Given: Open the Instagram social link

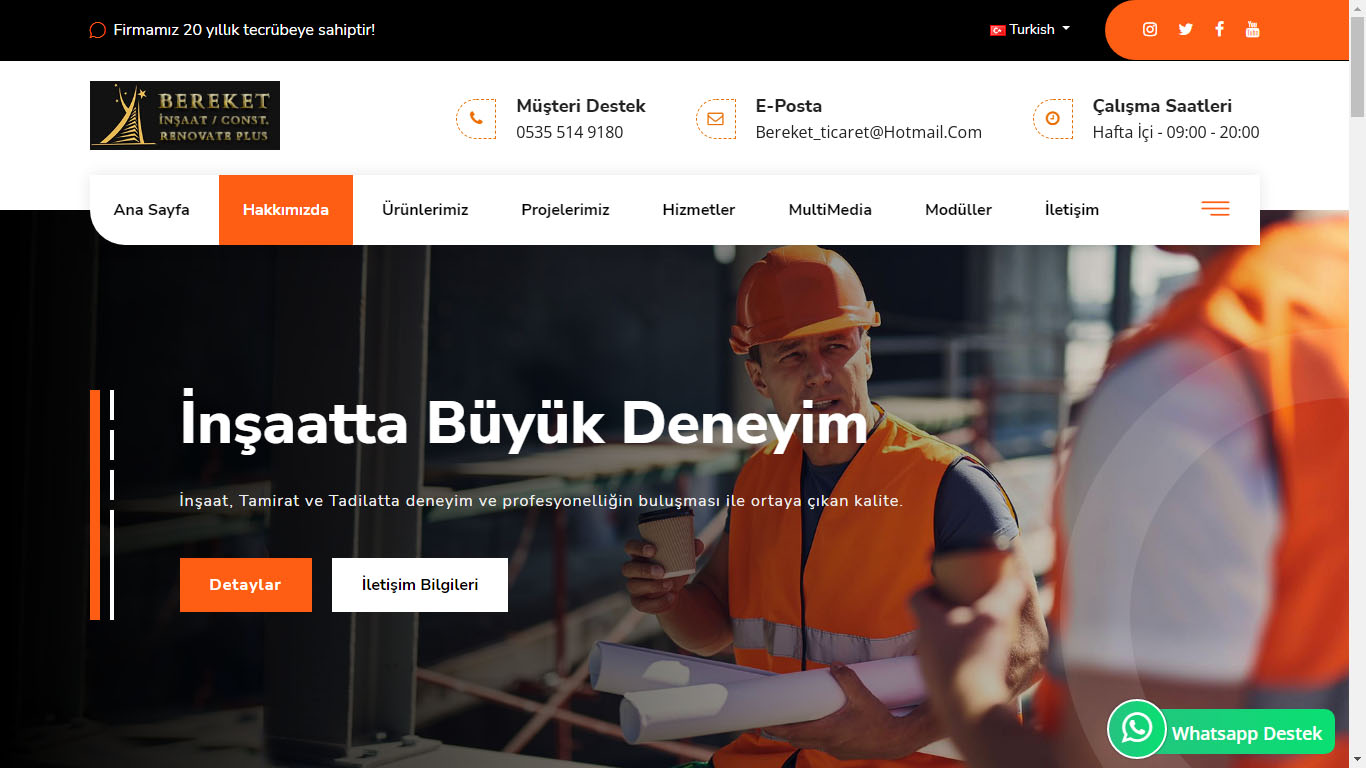Looking at the screenshot, I should tap(1150, 29).
